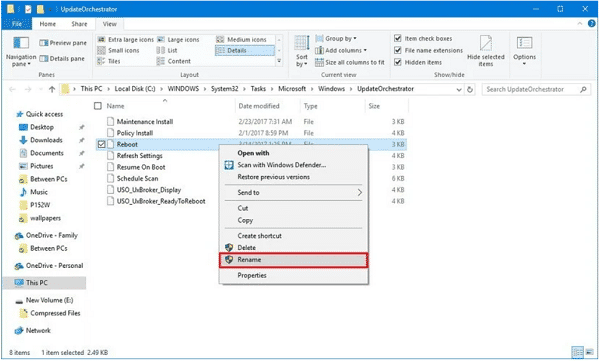Viewport: 600px width, 361px height.
Task: Open New Volume (E:) in sidebar
Action: (x=49, y=301)
